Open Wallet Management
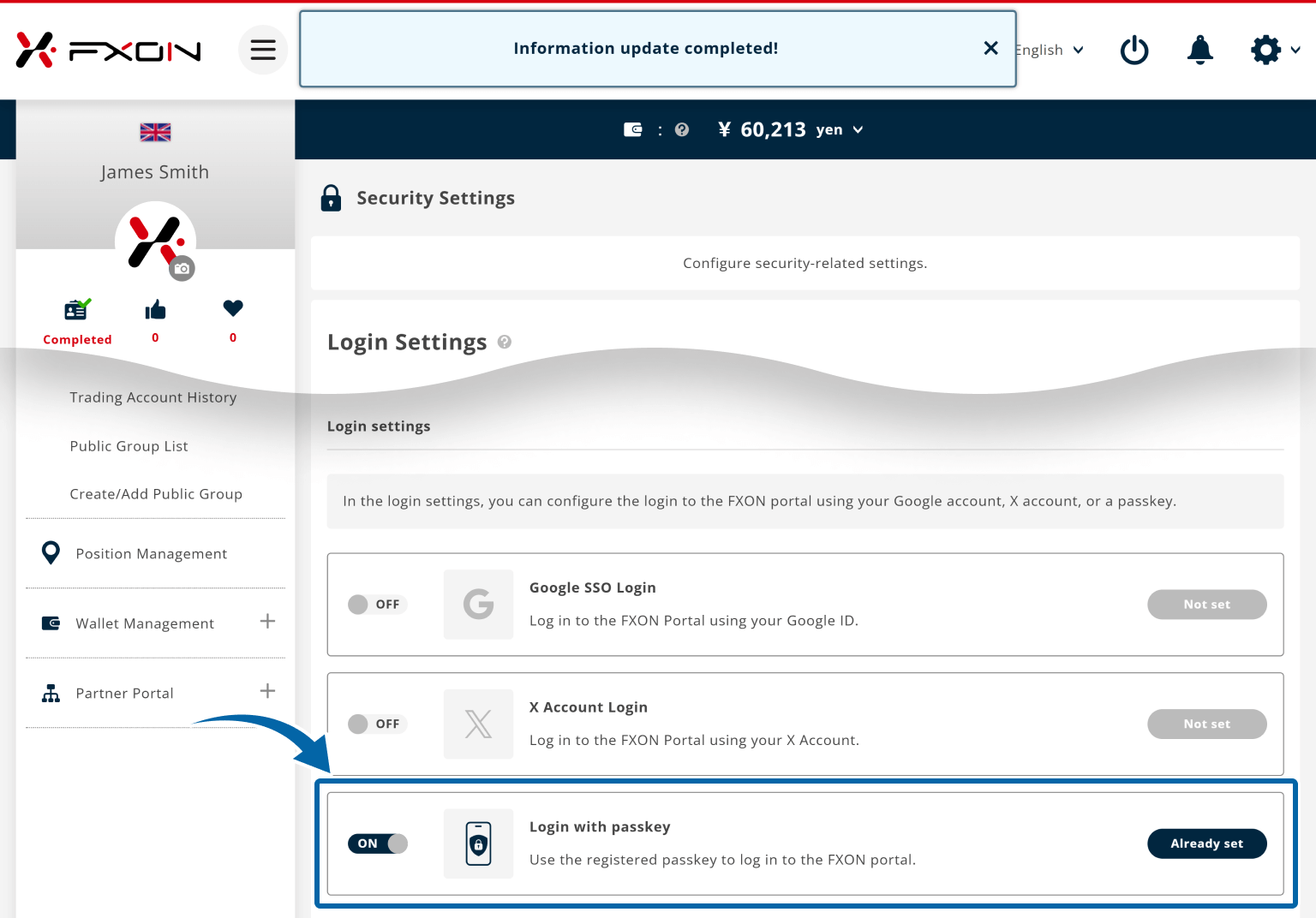Image resolution: width=1316 pixels, height=918 pixels. [x=145, y=623]
